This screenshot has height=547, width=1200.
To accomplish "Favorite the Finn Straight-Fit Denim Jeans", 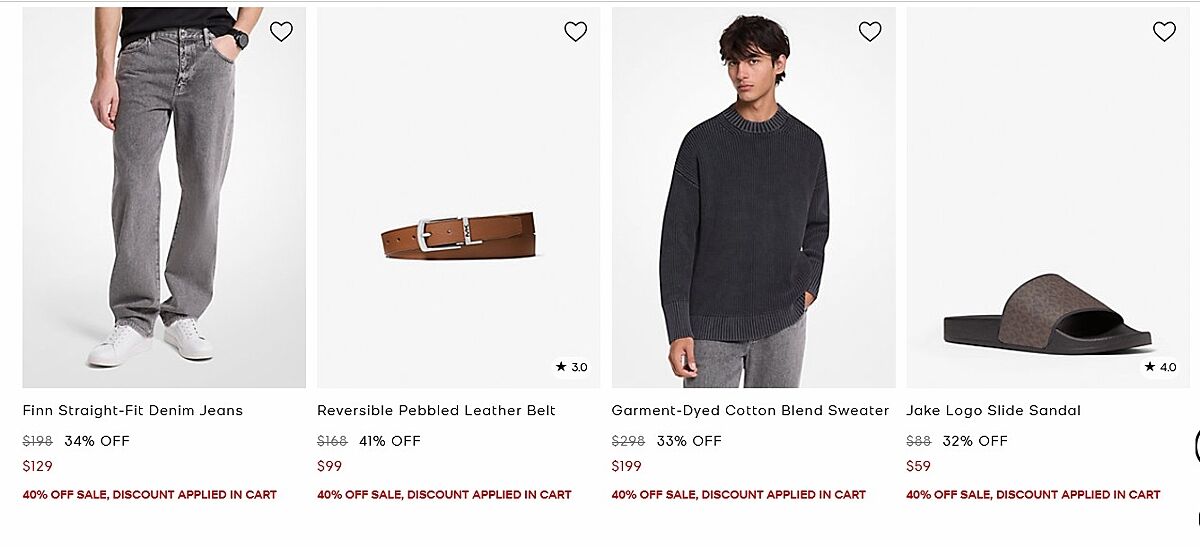I will point(281,32).
